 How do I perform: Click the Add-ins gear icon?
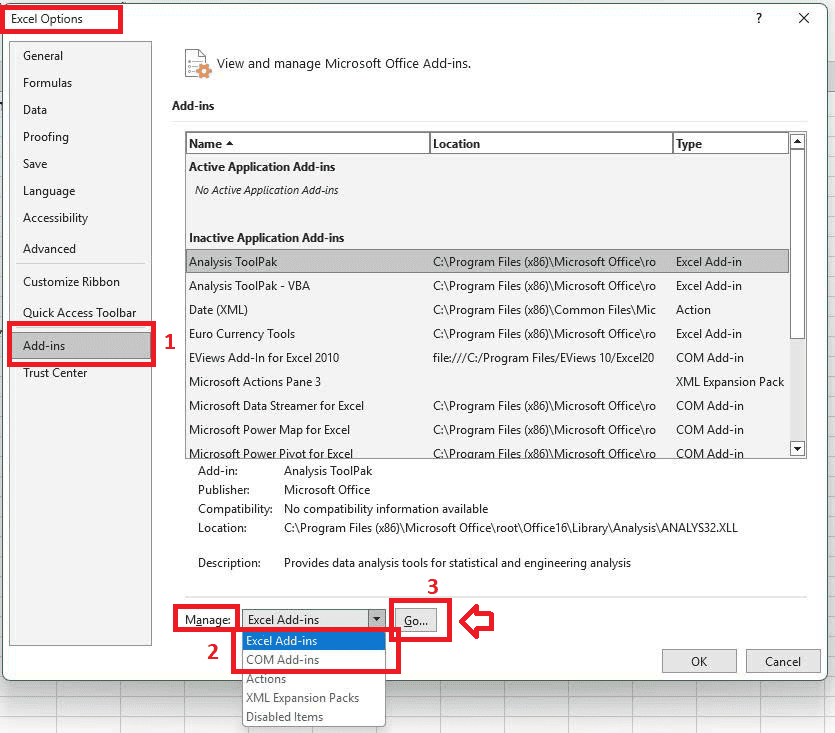[197, 63]
